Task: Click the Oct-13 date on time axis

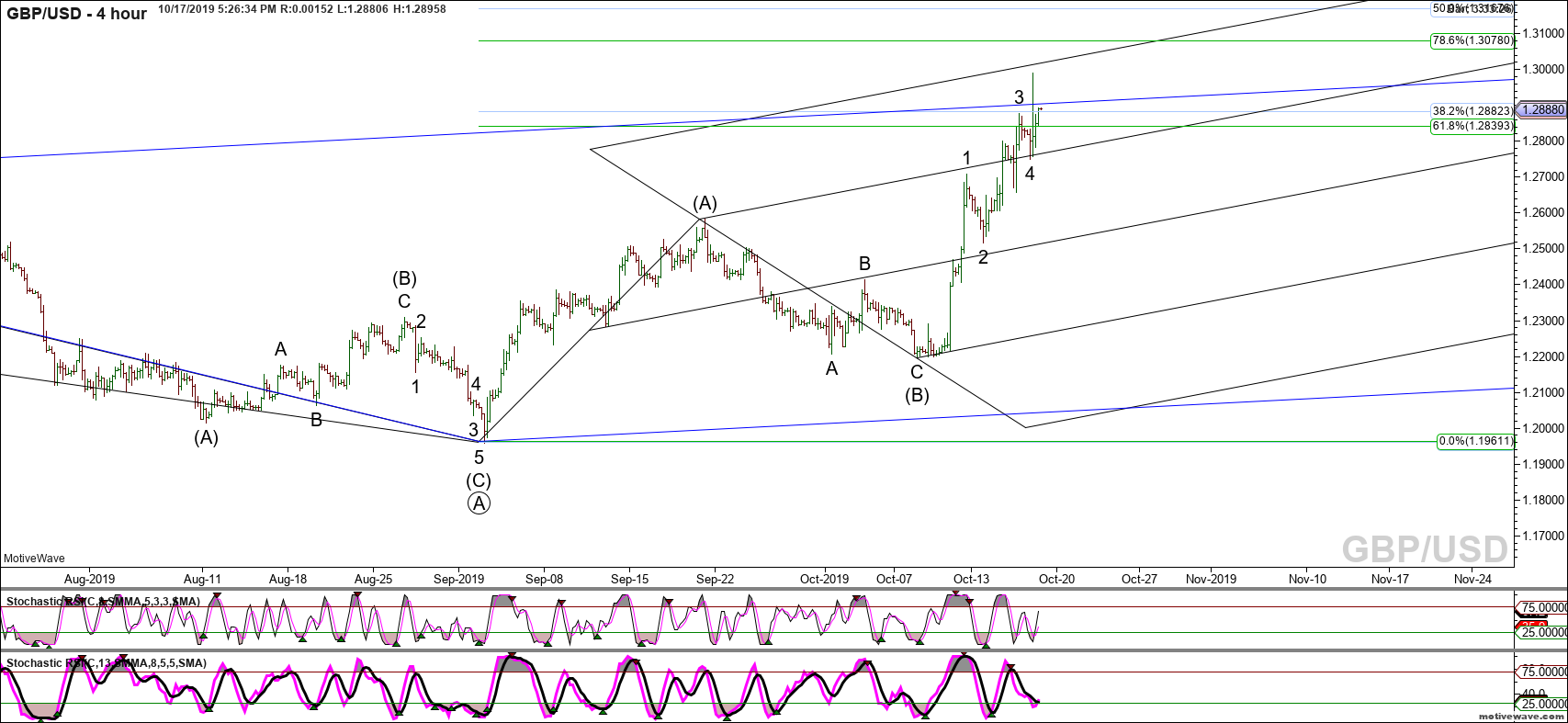Action: (971, 579)
